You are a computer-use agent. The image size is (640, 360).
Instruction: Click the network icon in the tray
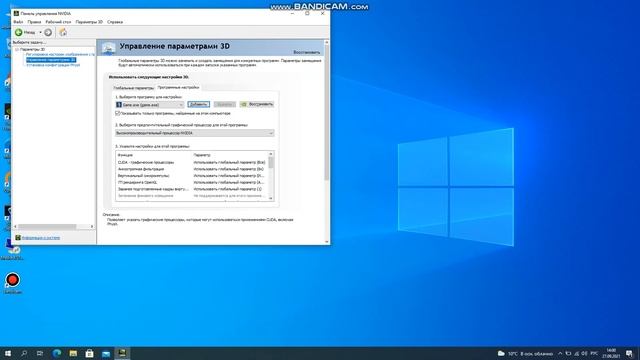click(x=577, y=353)
